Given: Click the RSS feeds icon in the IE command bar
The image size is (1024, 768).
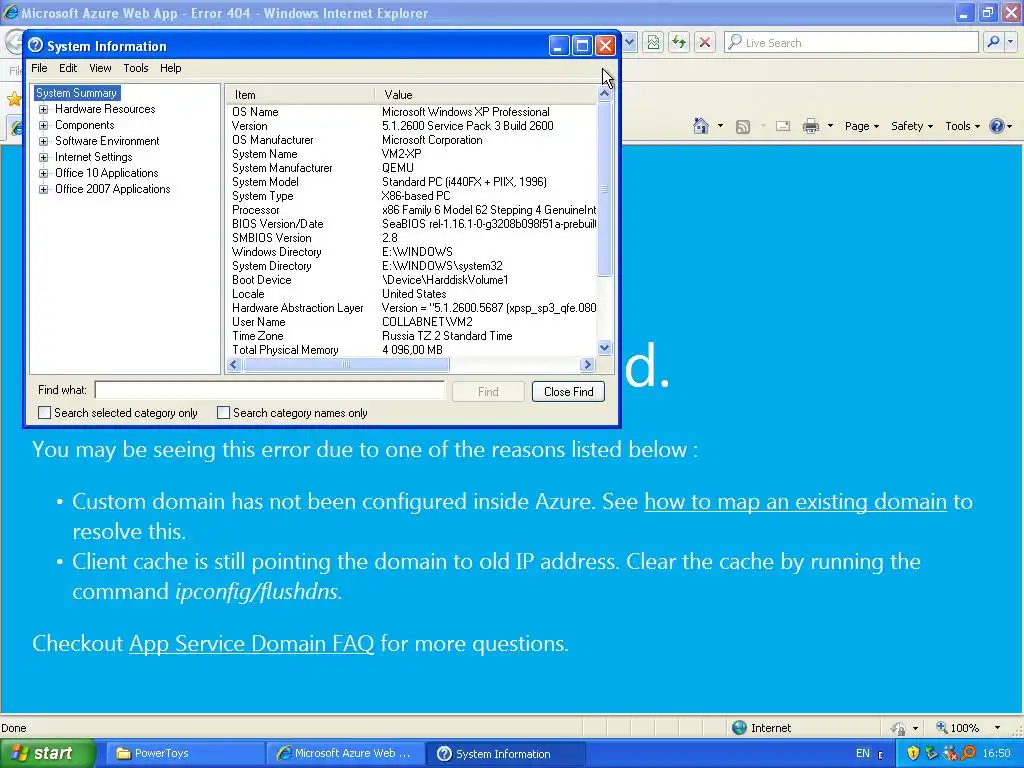Looking at the screenshot, I should 743,127.
